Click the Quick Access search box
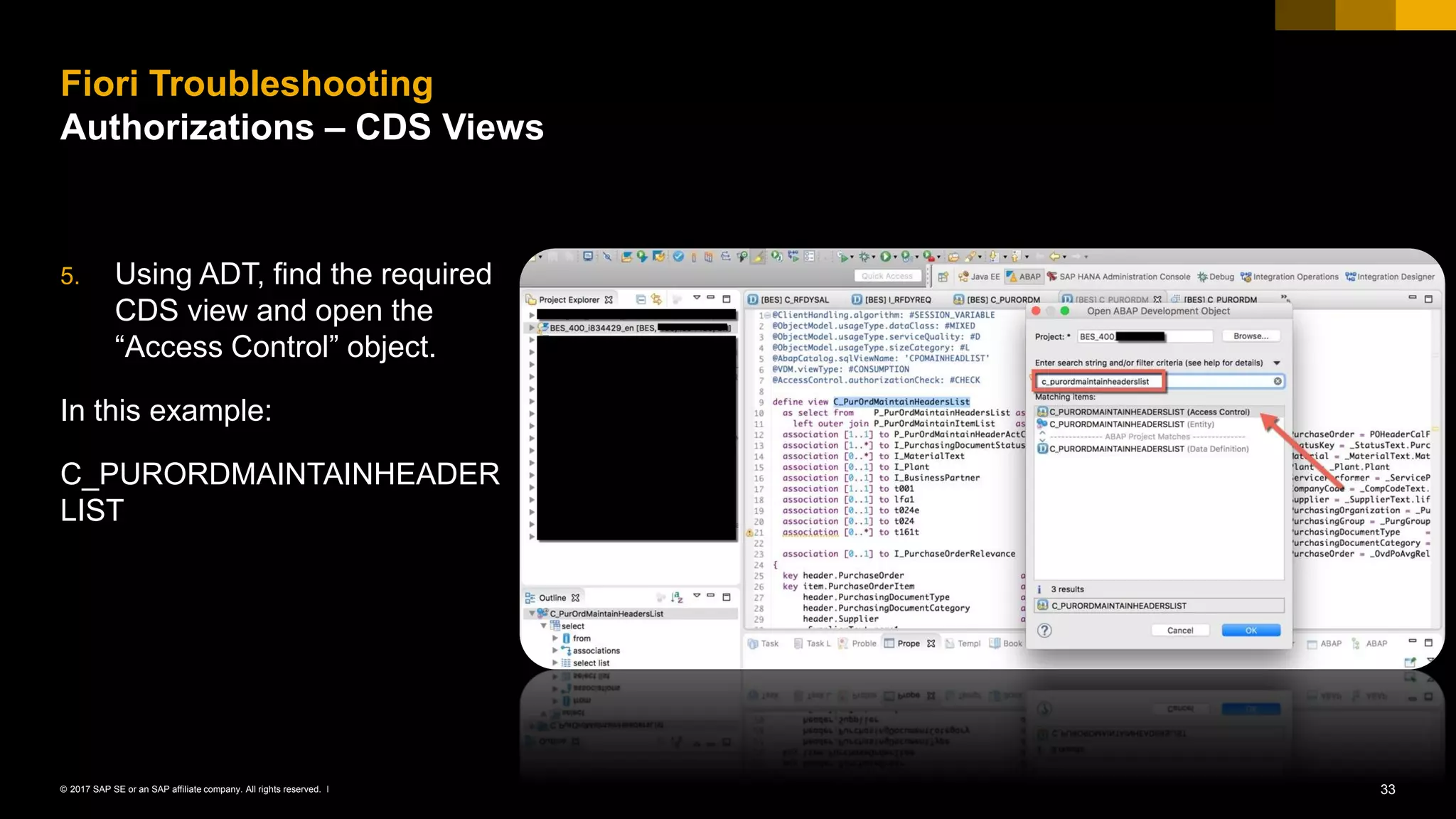The width and height of the screenshot is (1456, 819). pyautogui.click(x=887, y=277)
